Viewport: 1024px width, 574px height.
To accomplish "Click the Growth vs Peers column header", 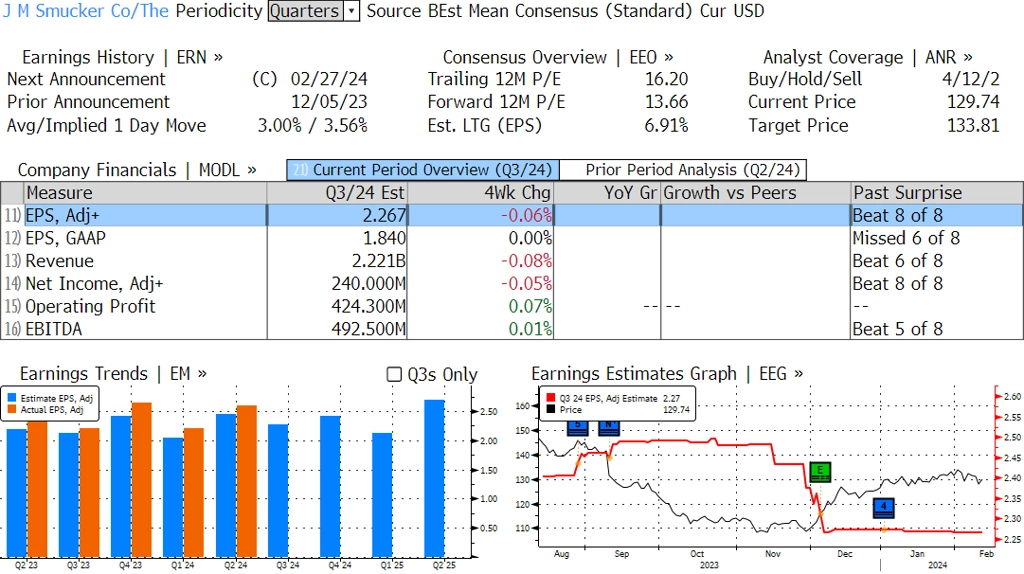I will (756, 193).
